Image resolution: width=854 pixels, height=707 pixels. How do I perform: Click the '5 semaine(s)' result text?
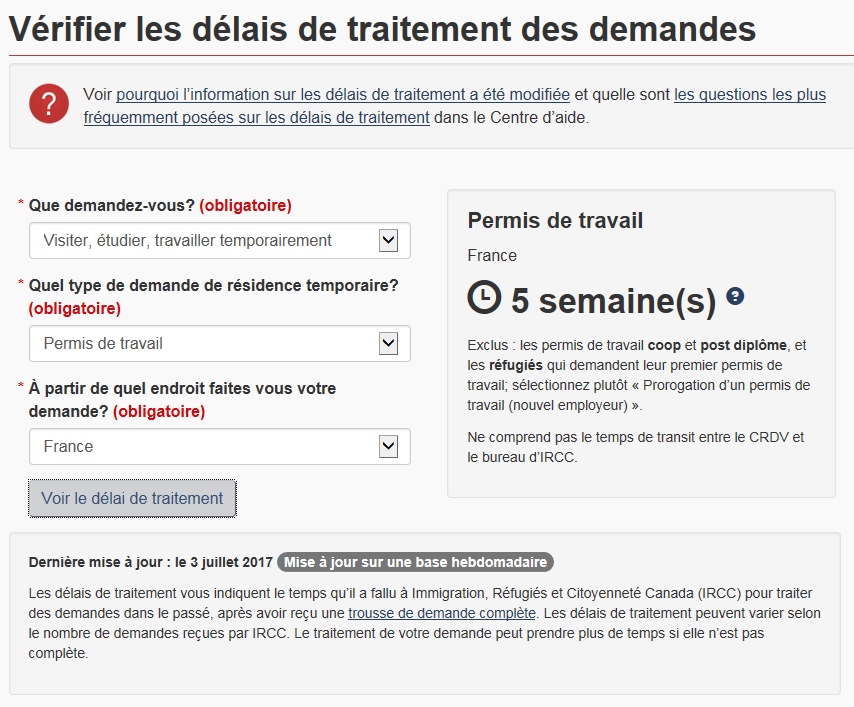pyautogui.click(x=613, y=299)
